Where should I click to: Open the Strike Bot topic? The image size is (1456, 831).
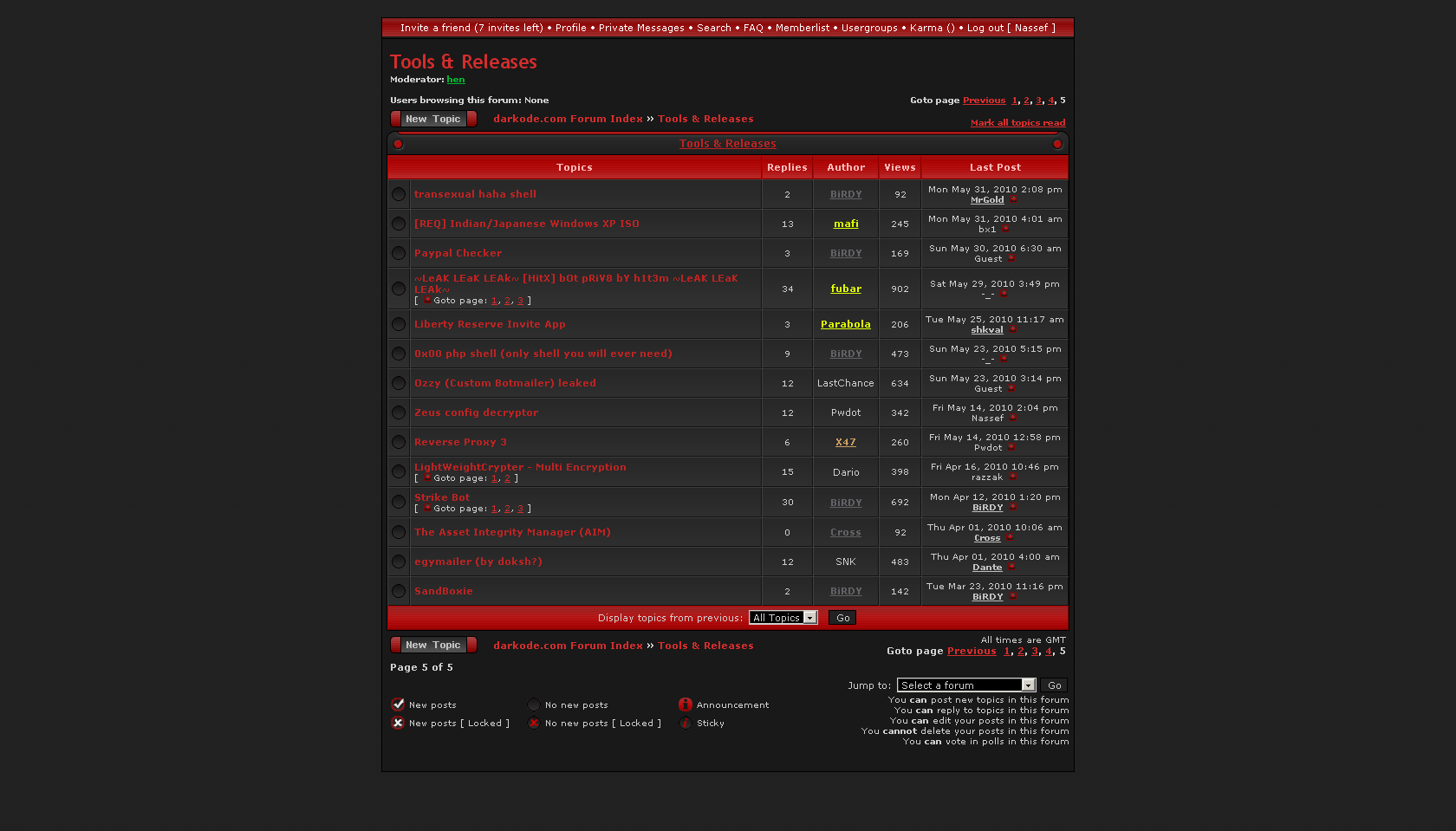(x=442, y=497)
